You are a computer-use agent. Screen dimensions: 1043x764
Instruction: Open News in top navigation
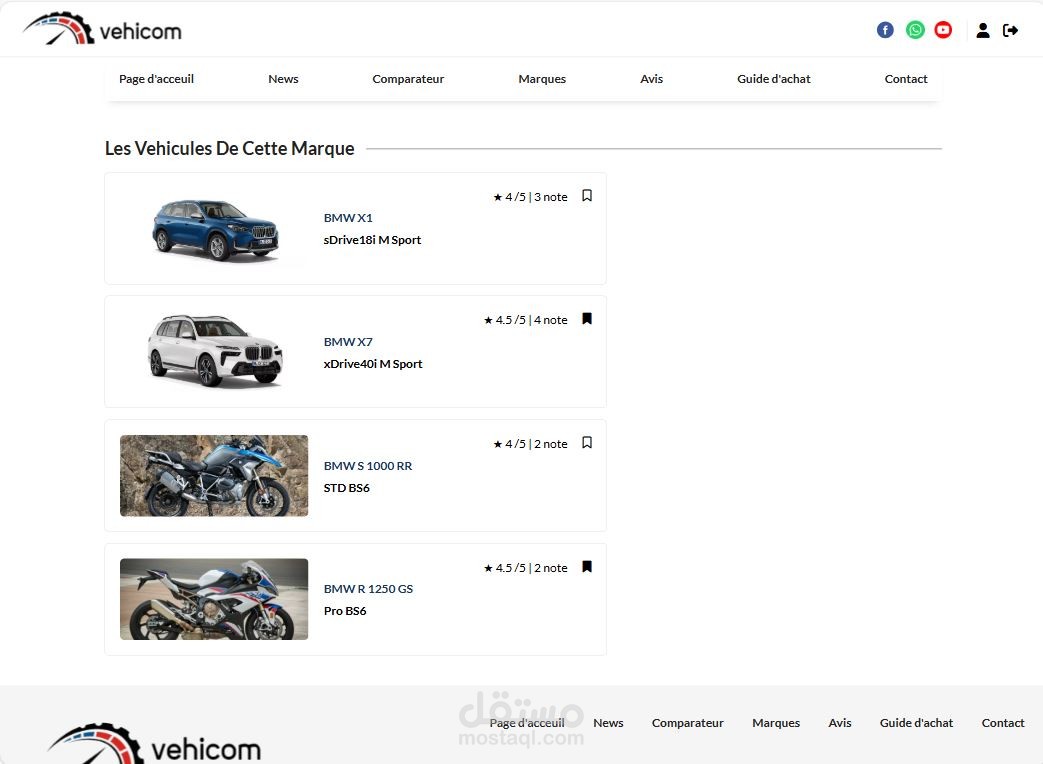coord(283,78)
